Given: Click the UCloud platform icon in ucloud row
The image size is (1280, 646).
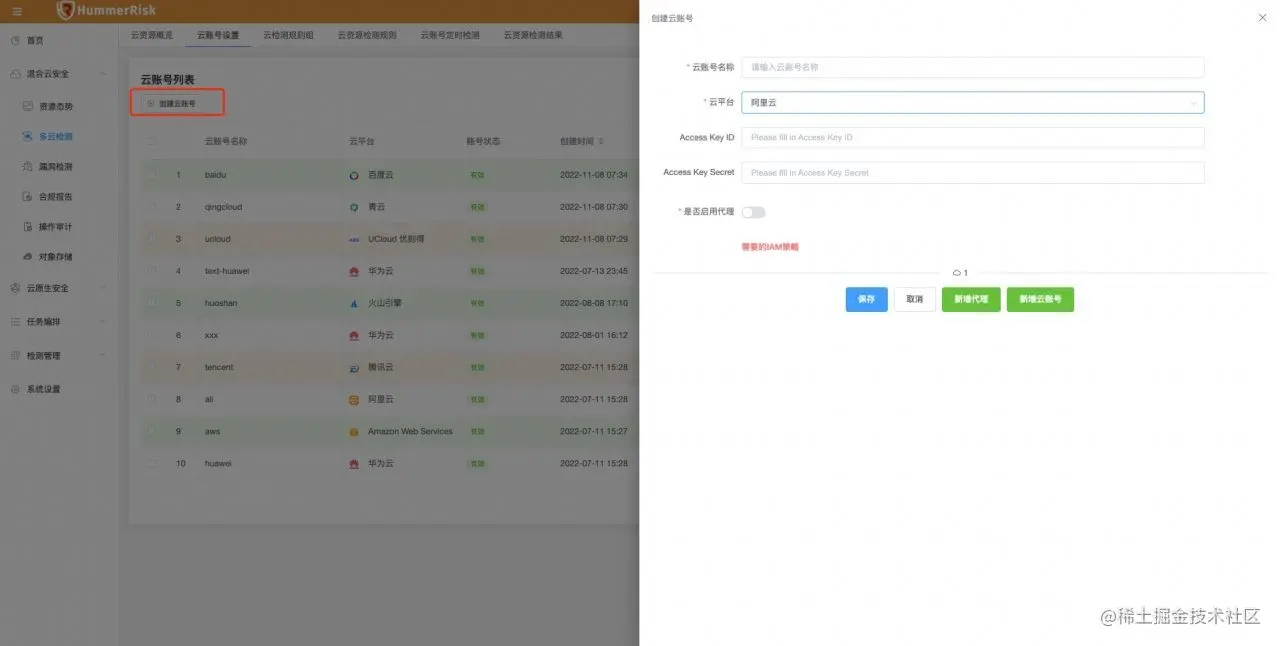Looking at the screenshot, I should click(354, 239).
